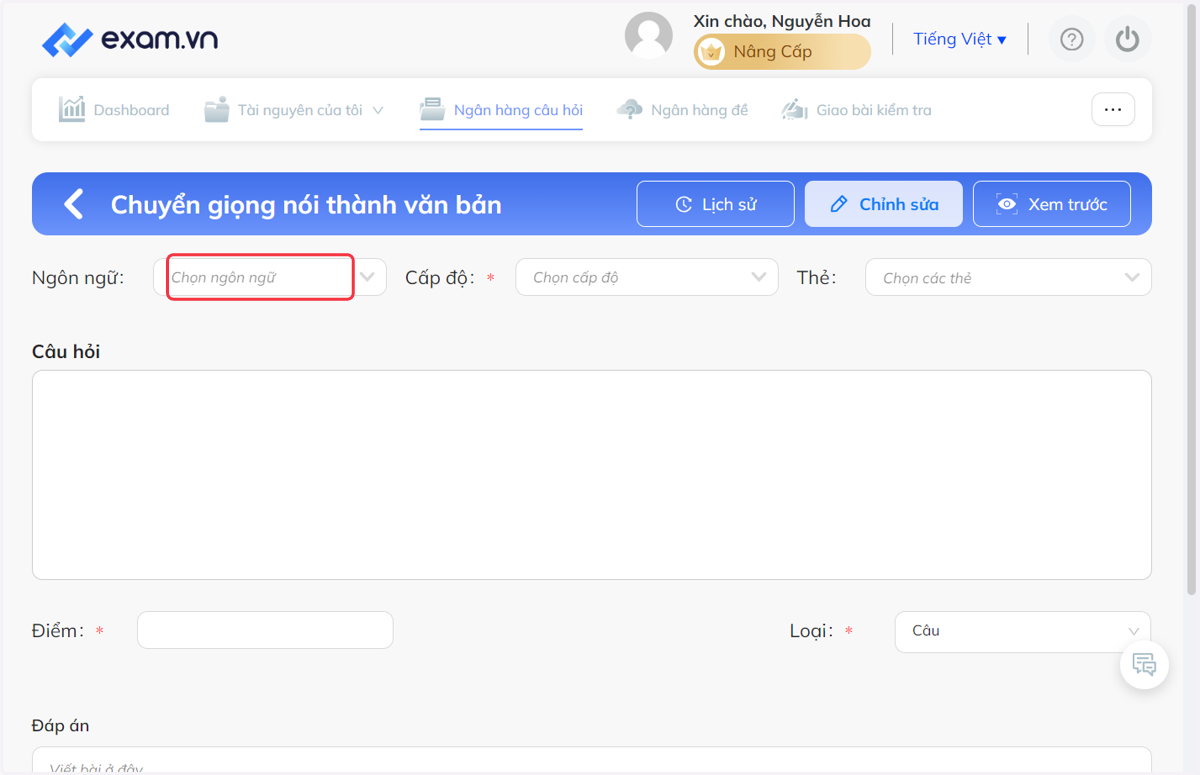Screen dimensions: 1200x775
Task: Click the Dashboard chart icon
Action: click(x=72, y=109)
